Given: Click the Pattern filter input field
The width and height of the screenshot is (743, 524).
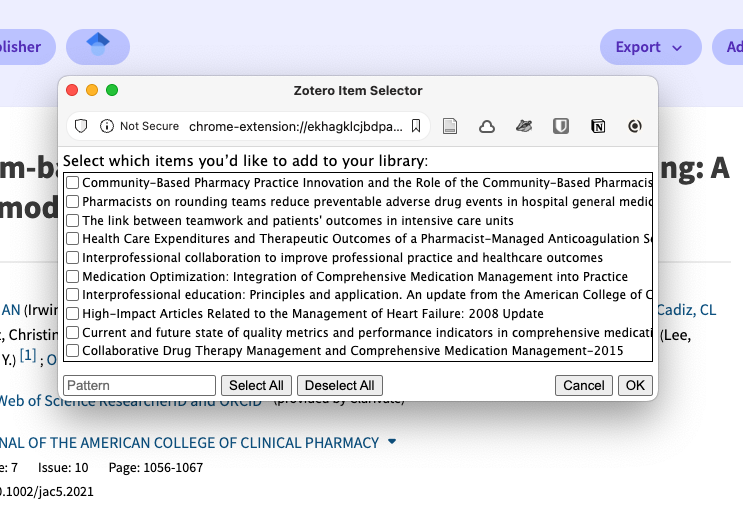Looking at the screenshot, I should coord(139,385).
